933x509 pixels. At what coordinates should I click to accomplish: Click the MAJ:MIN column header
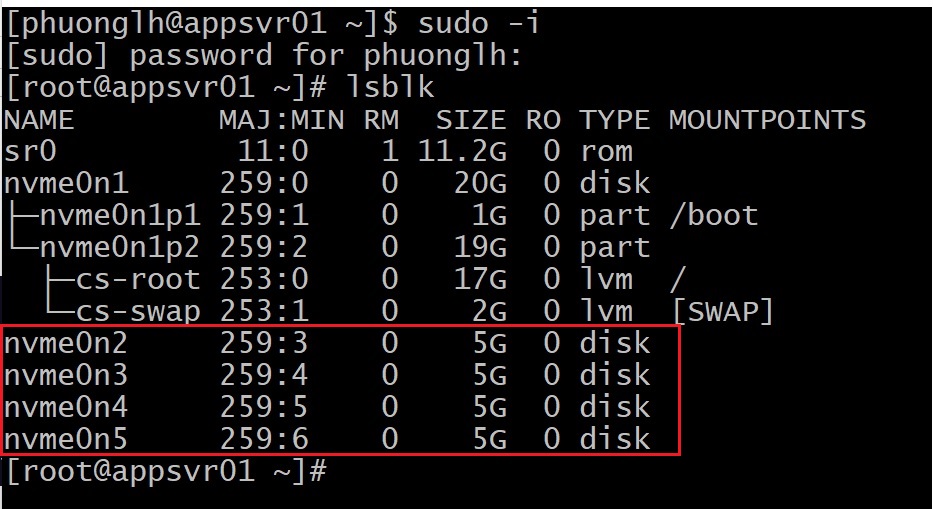[281, 120]
